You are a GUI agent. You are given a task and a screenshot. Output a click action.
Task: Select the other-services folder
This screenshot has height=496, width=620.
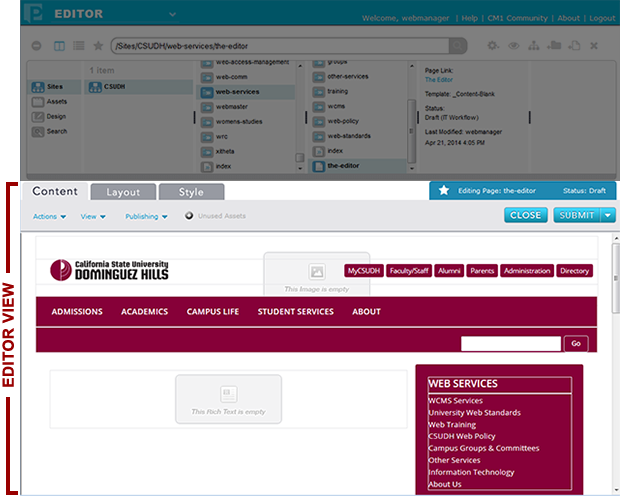(340, 76)
